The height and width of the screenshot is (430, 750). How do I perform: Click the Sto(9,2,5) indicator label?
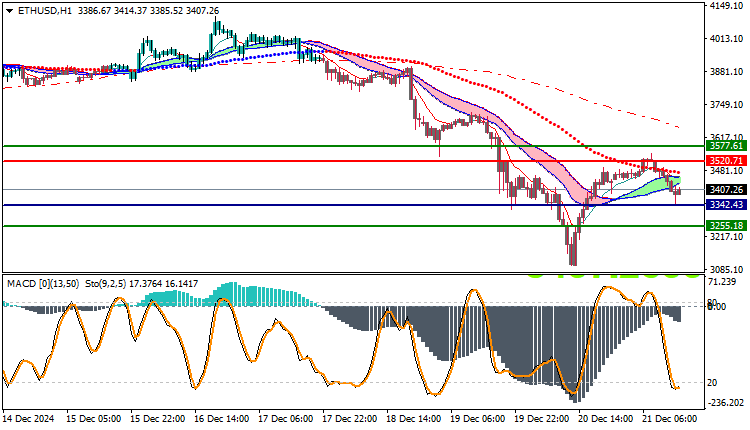pyautogui.click(x=106, y=284)
